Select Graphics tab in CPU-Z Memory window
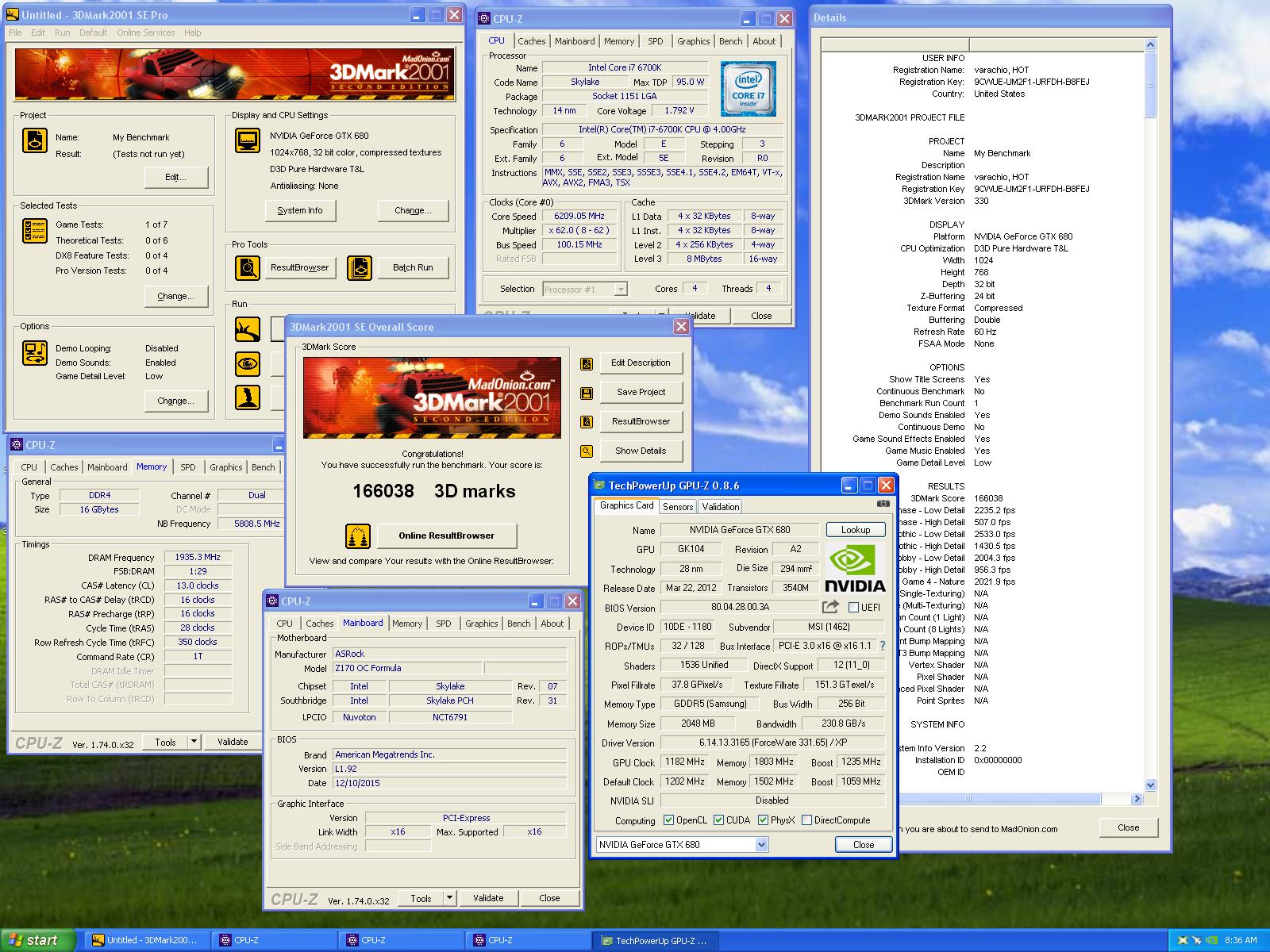Image resolution: width=1270 pixels, height=952 pixels. point(226,467)
